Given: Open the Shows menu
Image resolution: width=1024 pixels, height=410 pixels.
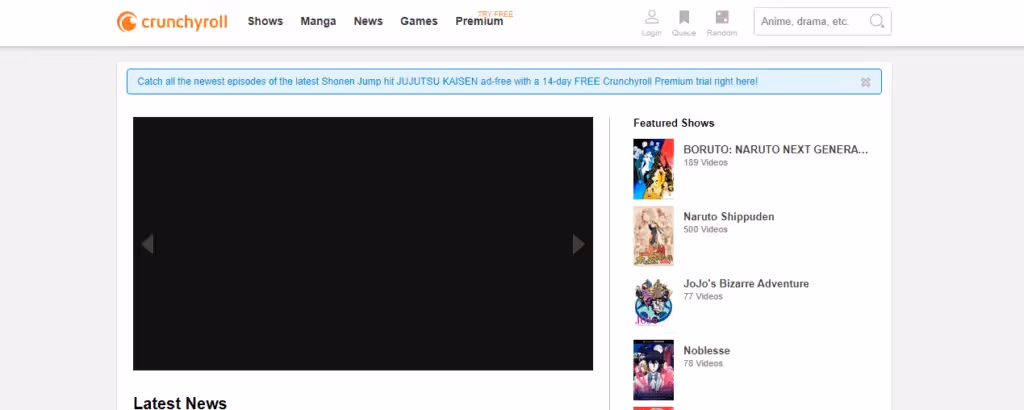Looking at the screenshot, I should pyautogui.click(x=265, y=21).
